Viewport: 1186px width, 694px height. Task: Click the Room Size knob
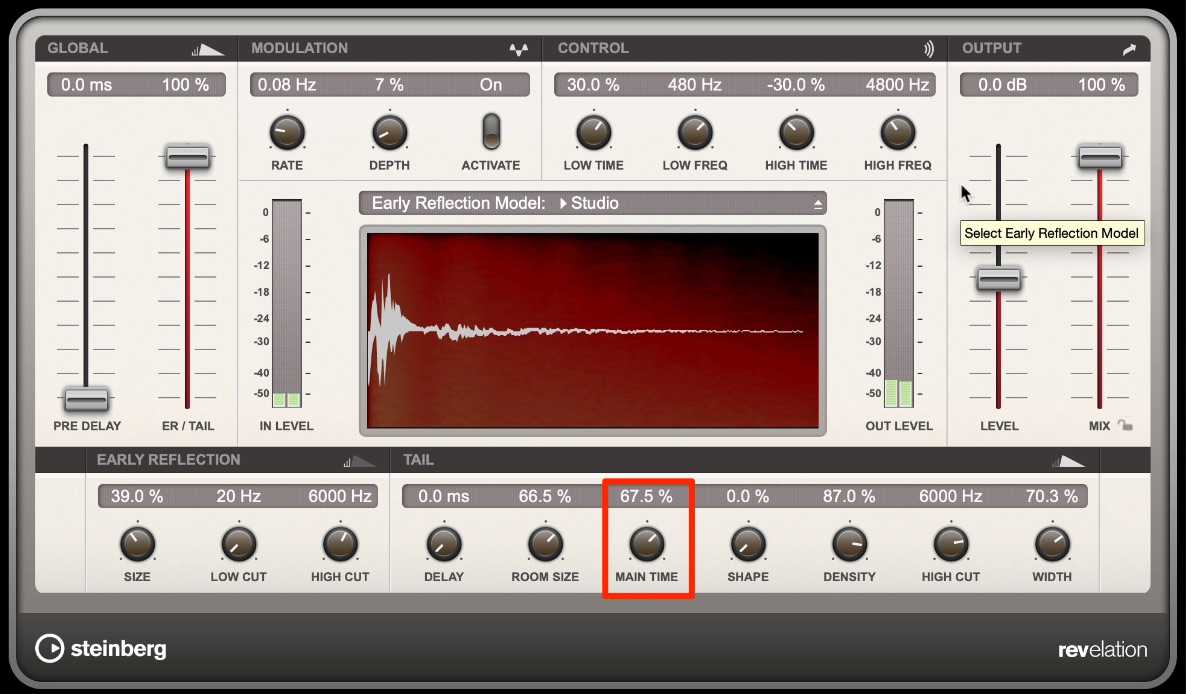coord(545,544)
